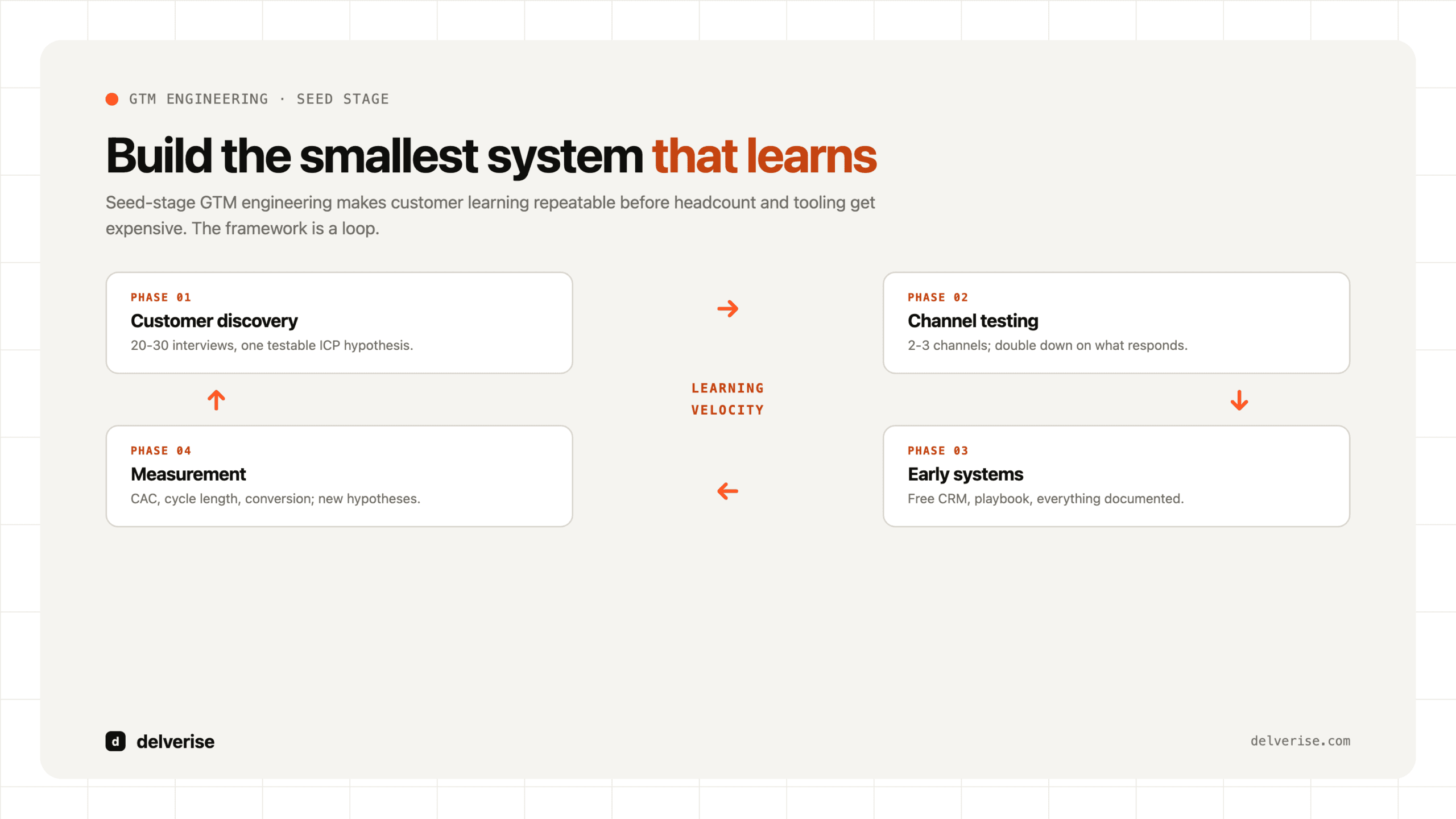Click the GTM ENGINEERING · SEED STAGE tag
1456x819 pixels.
pos(259,99)
